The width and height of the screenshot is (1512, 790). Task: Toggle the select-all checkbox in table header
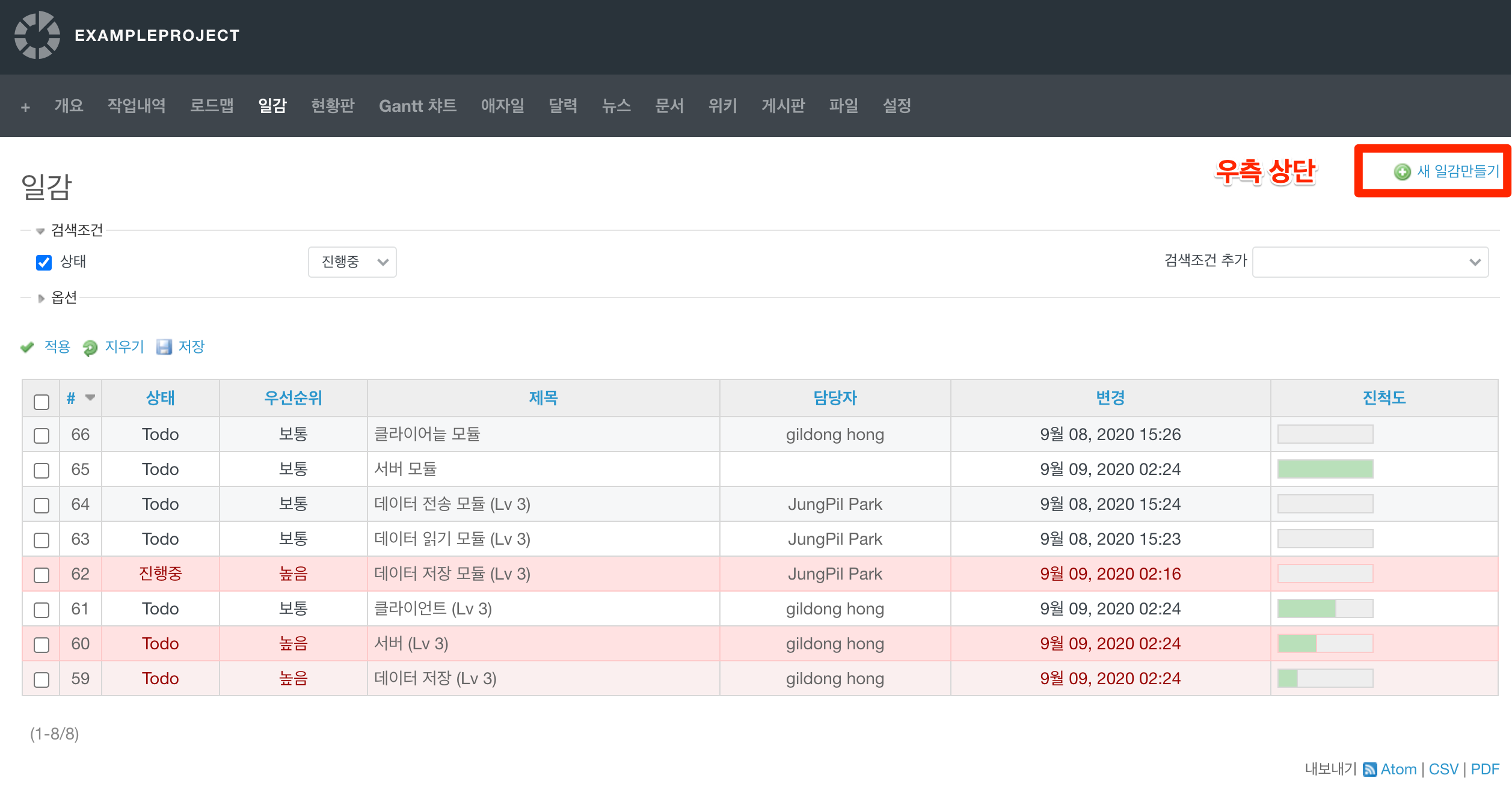click(41, 402)
